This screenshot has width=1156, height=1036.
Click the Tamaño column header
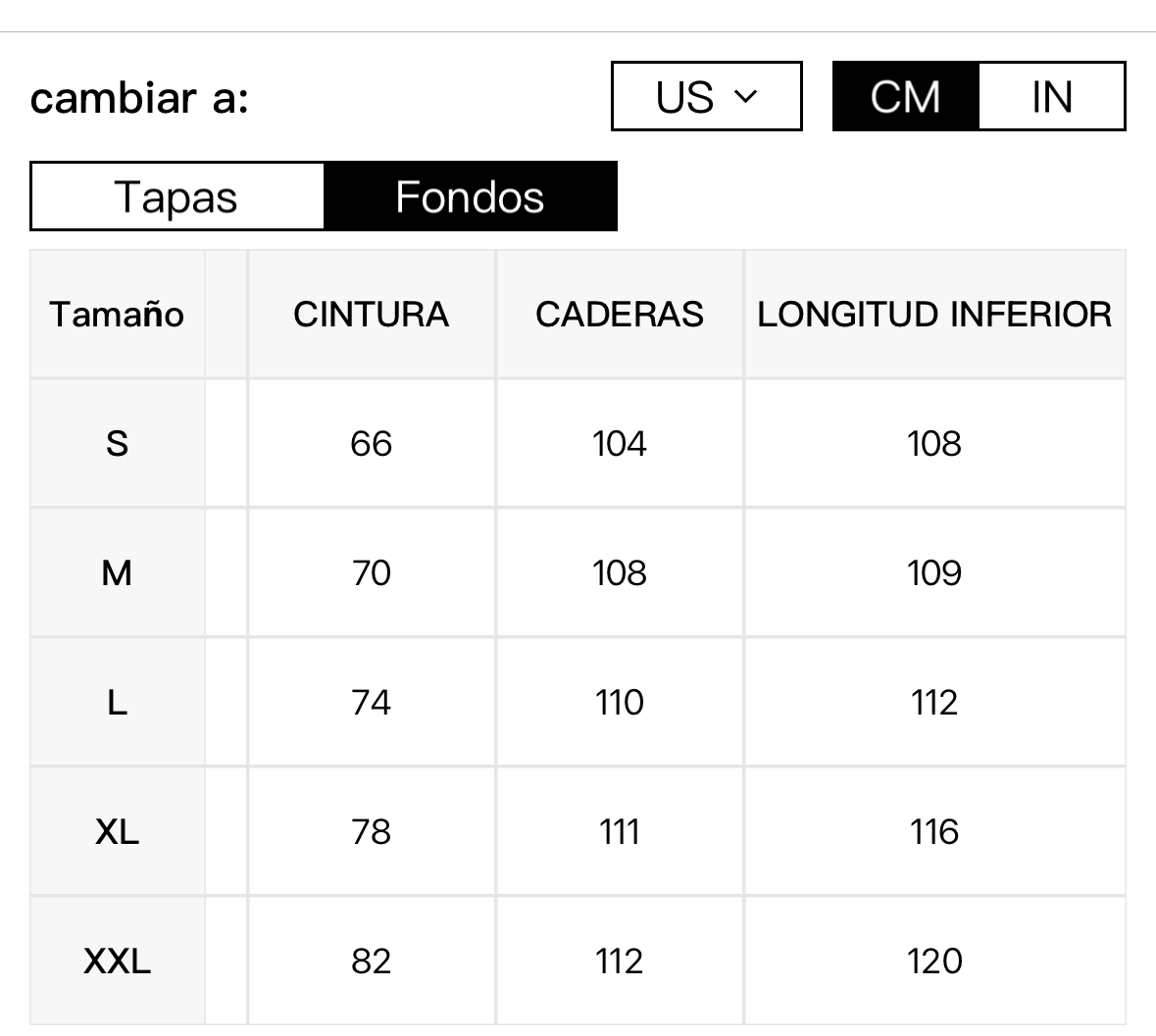click(117, 314)
